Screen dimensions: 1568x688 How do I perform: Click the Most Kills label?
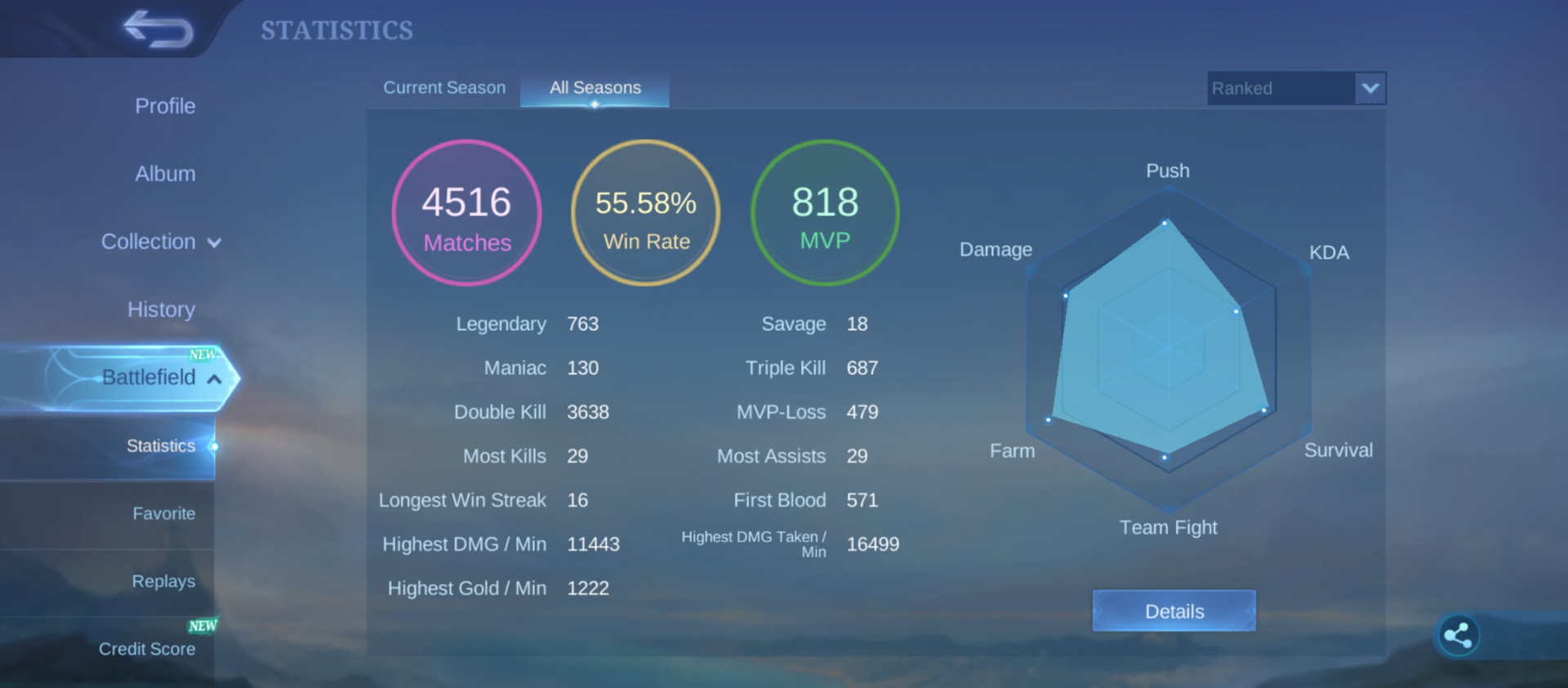(505, 456)
